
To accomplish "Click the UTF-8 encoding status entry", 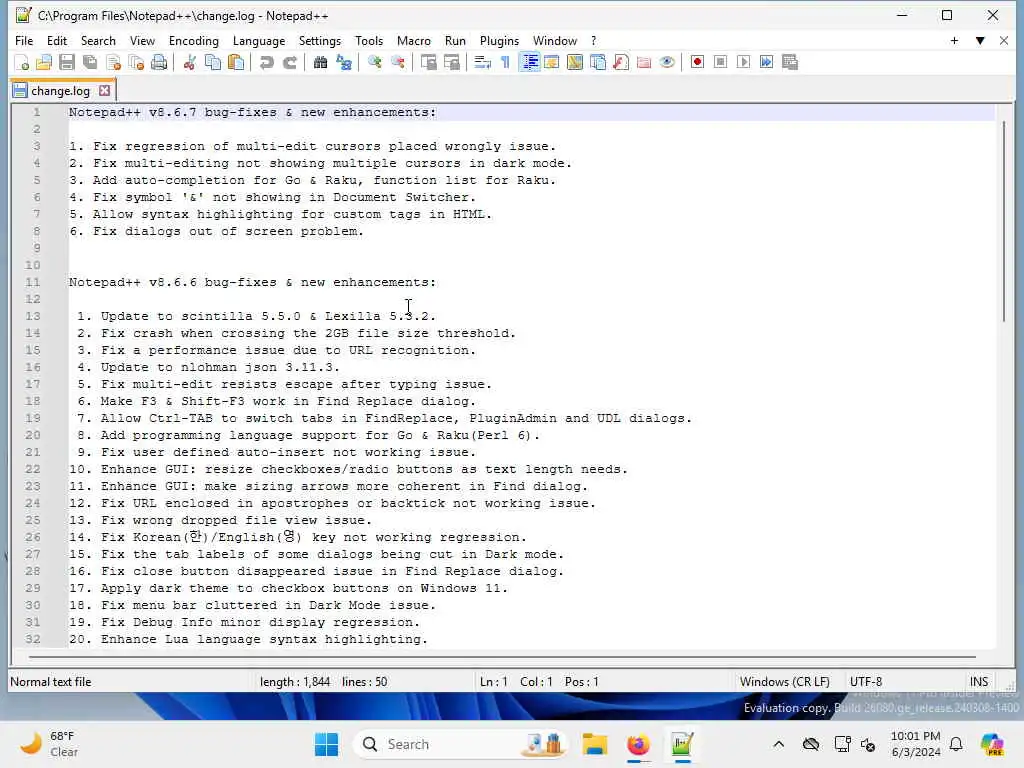I will tap(866, 682).
